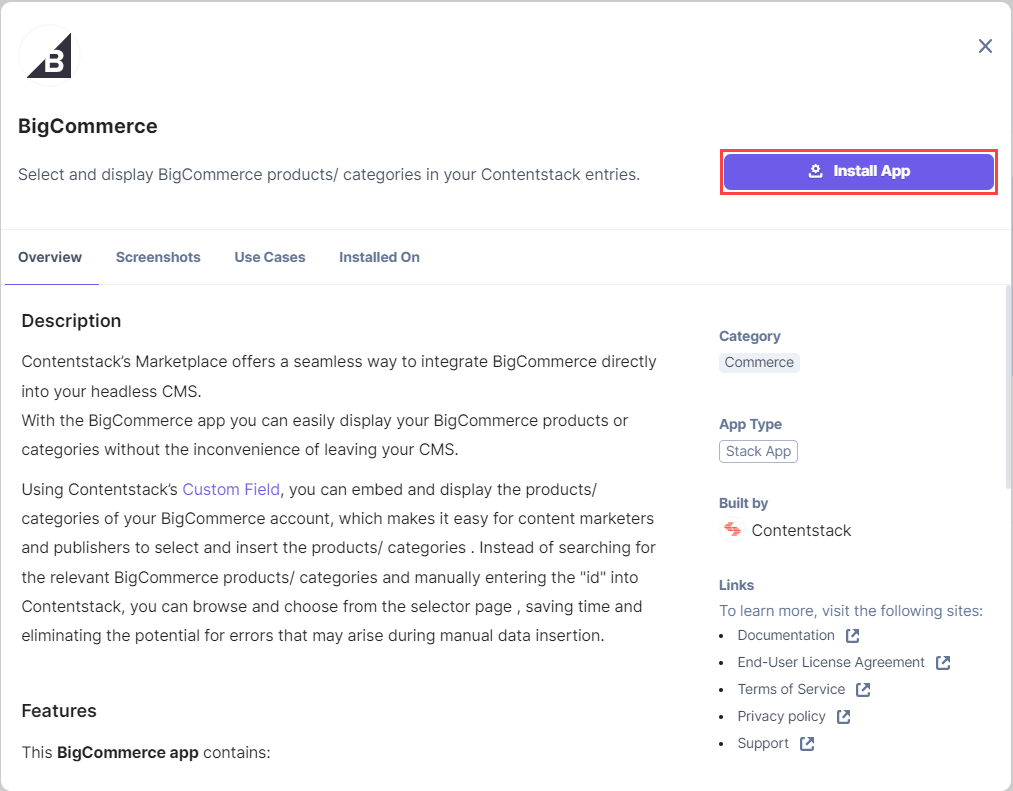Screen dimensions: 1013x791
Task: Open the Use Cases tab
Action: coord(269,257)
